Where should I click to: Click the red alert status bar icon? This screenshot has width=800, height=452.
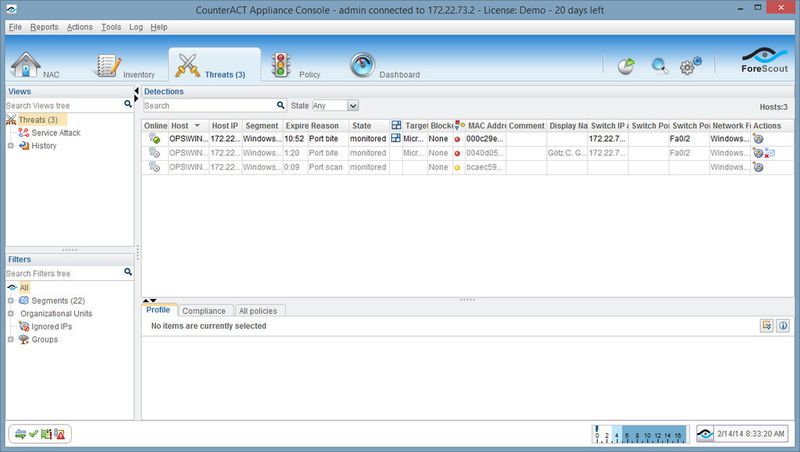(x=60, y=434)
